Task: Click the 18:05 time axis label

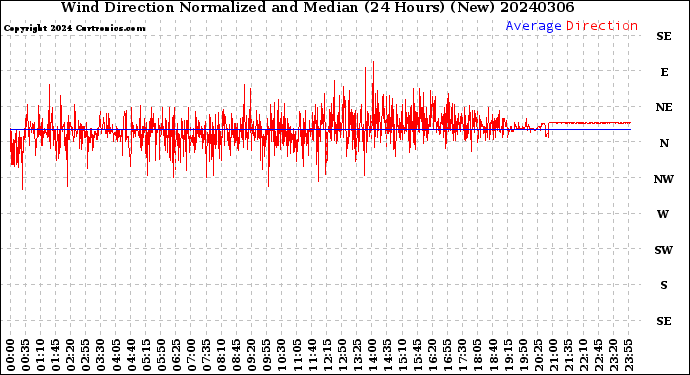Action: [x=477, y=355]
